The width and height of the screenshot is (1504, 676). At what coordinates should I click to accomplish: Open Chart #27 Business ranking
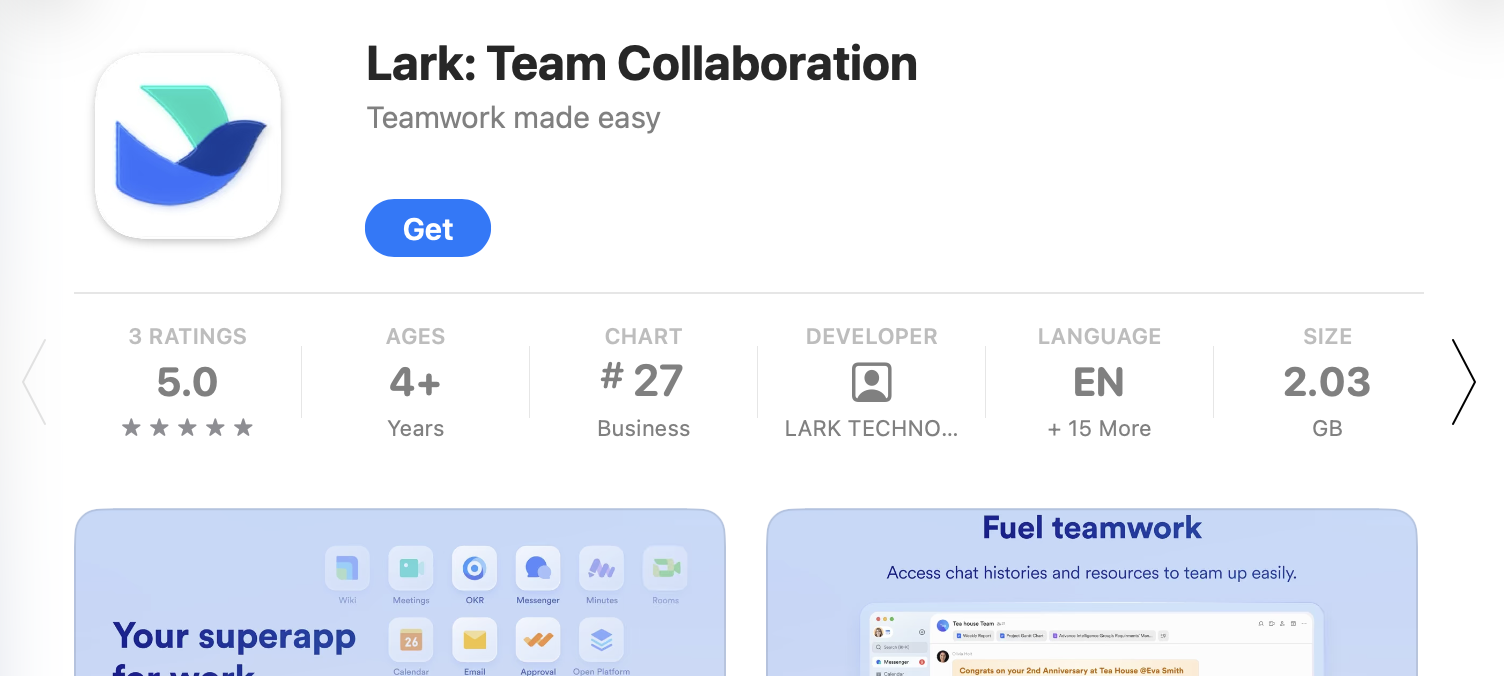point(643,382)
